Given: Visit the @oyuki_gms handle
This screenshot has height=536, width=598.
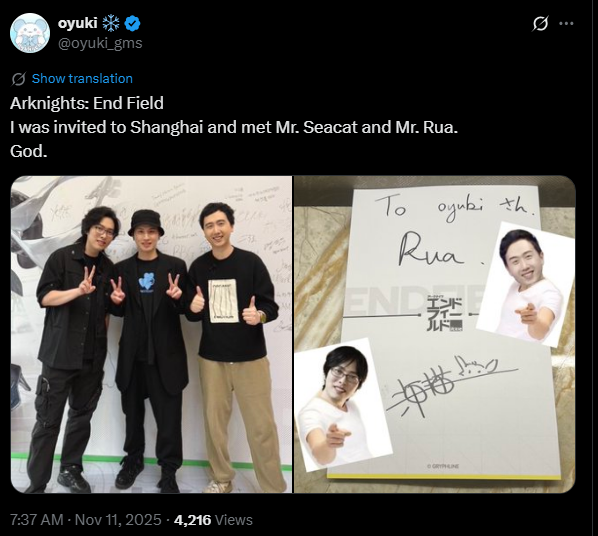Looking at the screenshot, I should pos(100,43).
